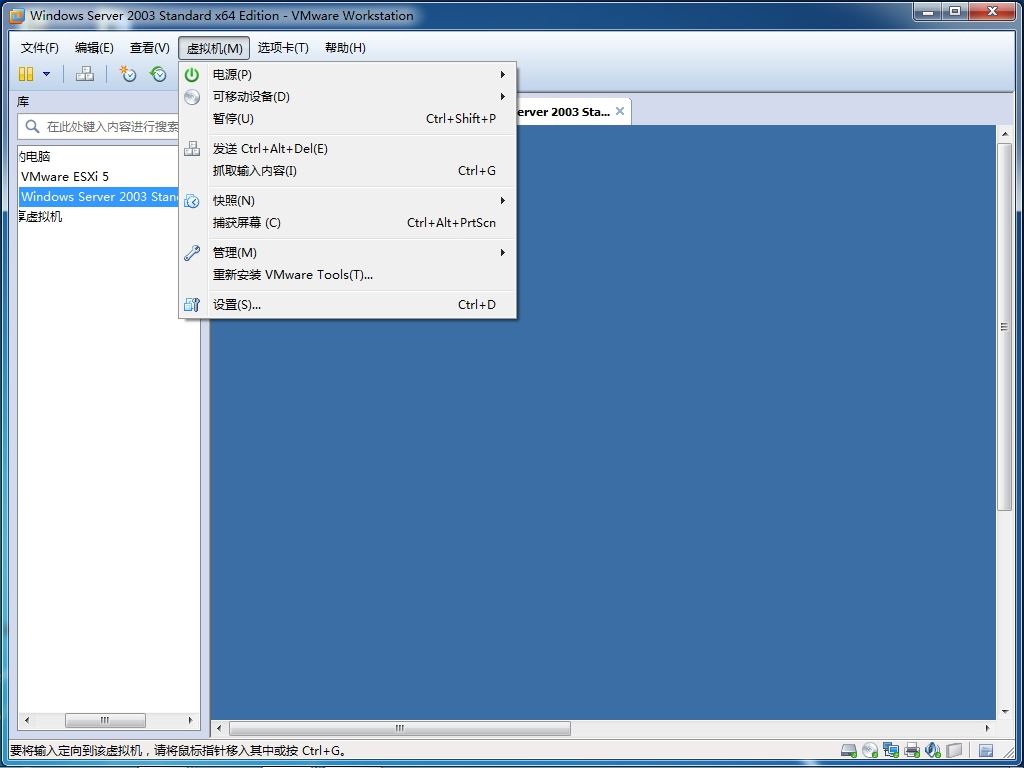Viewport: 1024px width, 768px height.
Task: Select 暂停(U) menu entry
Action: [347, 119]
